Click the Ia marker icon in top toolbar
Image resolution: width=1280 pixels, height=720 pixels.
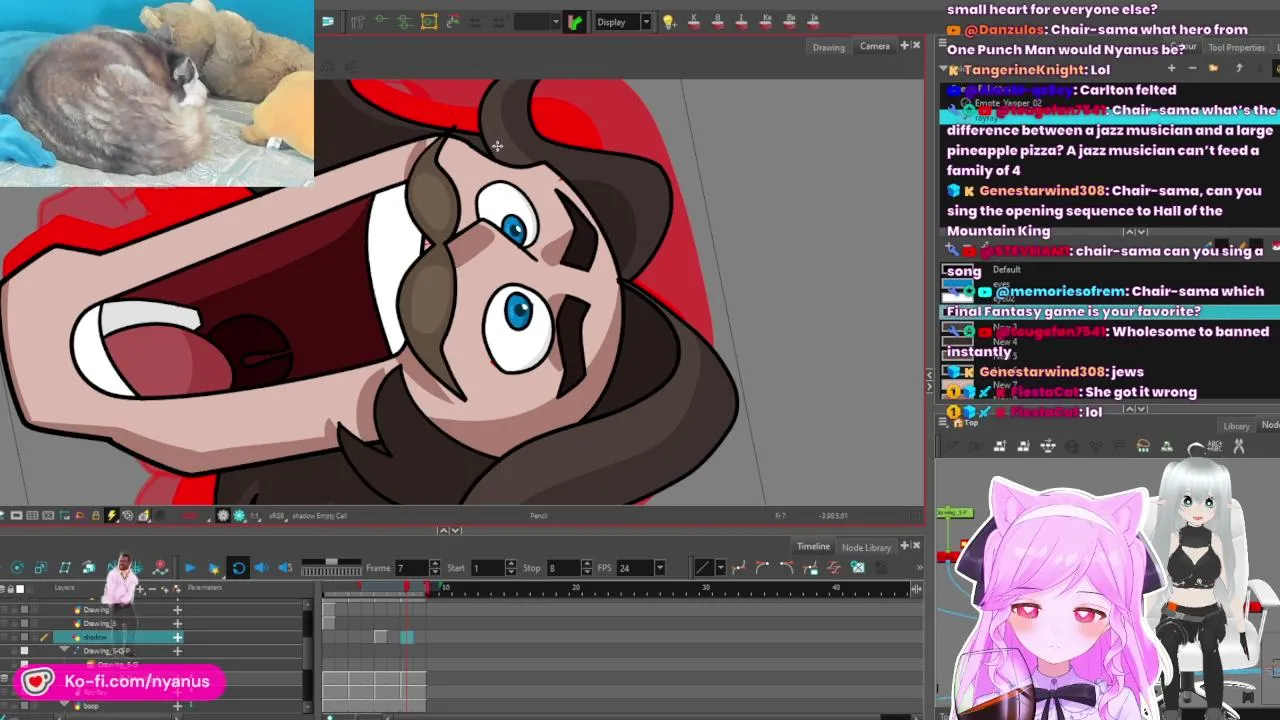pyautogui.click(x=813, y=21)
